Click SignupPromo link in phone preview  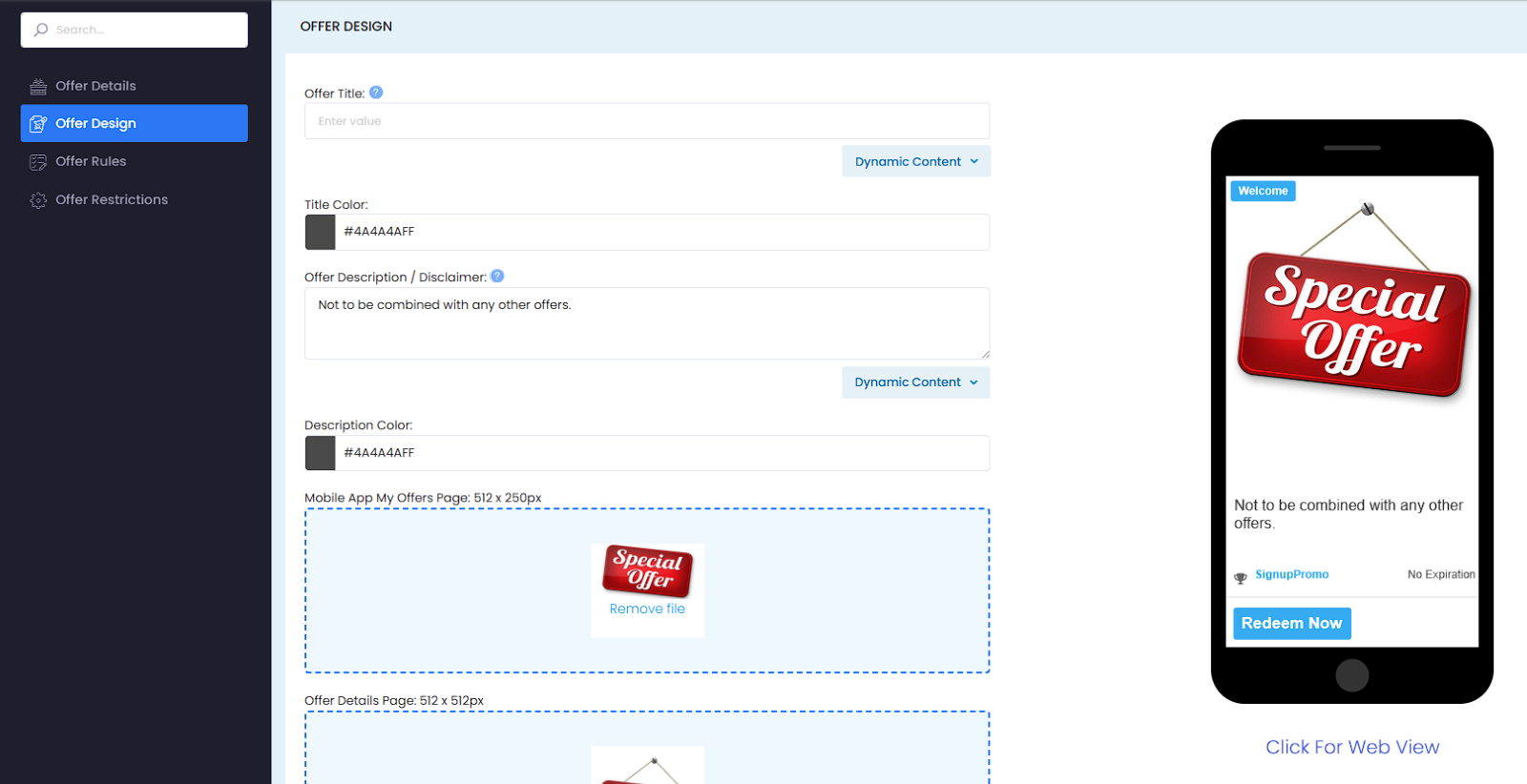click(1291, 574)
